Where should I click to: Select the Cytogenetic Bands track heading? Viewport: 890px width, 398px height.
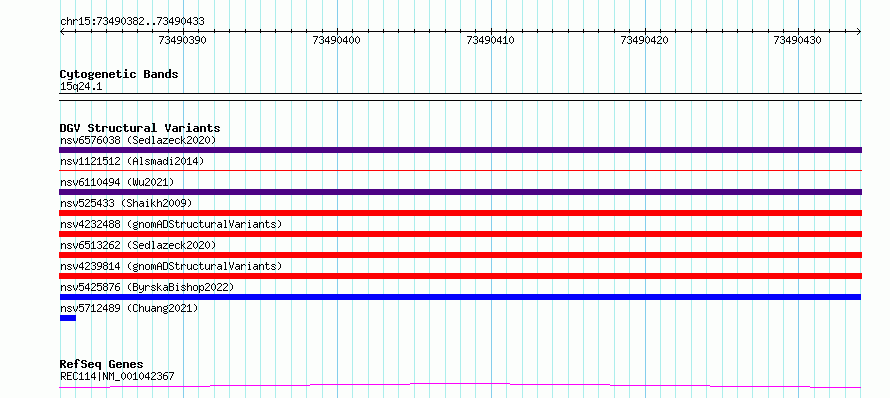click(x=119, y=74)
